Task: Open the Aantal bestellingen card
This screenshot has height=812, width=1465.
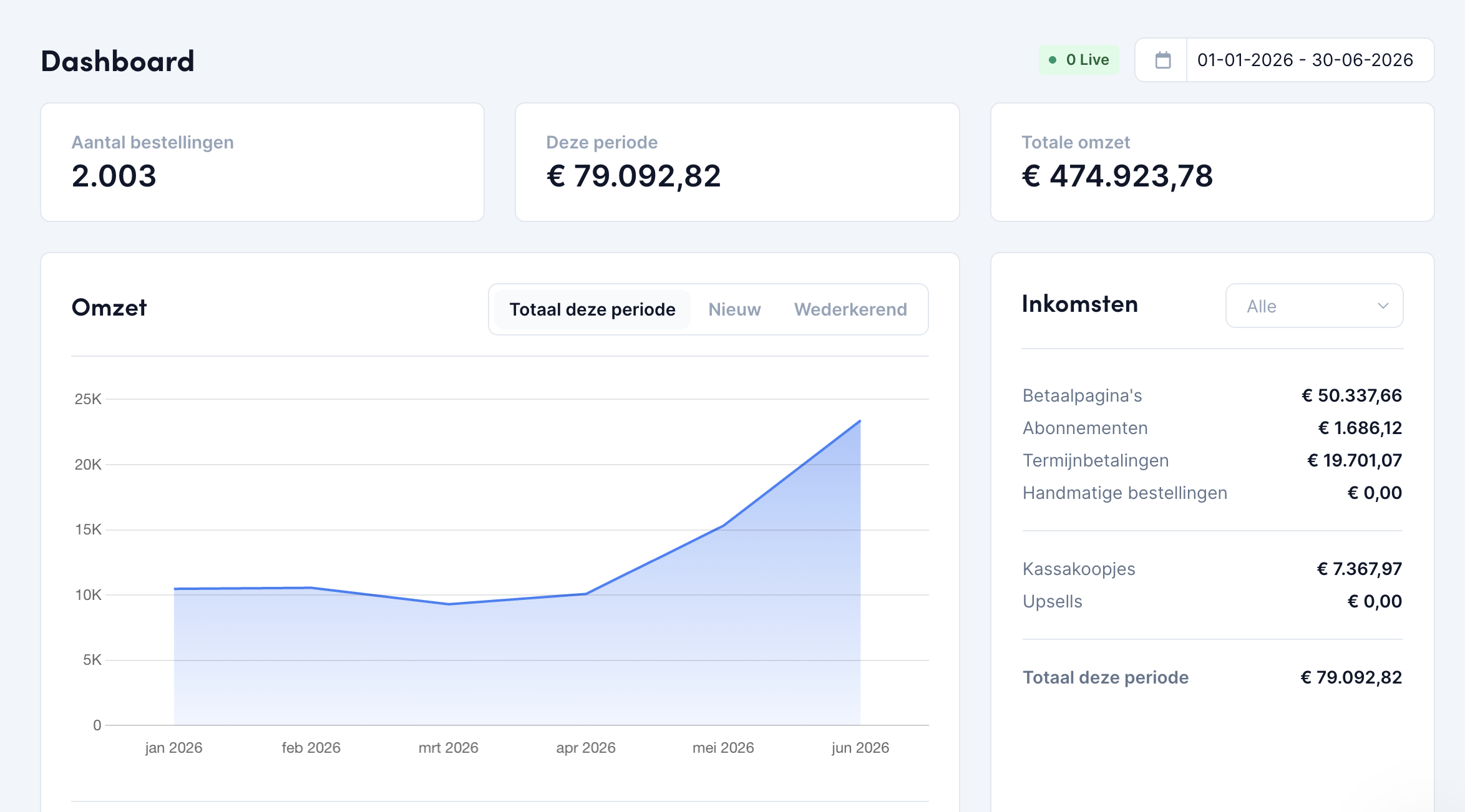Action: [x=262, y=162]
